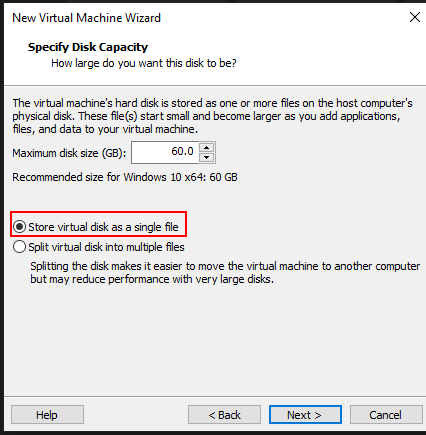Click the hard disk storage description paragraph
Viewport: 426px width, 435px height.
pos(212,116)
